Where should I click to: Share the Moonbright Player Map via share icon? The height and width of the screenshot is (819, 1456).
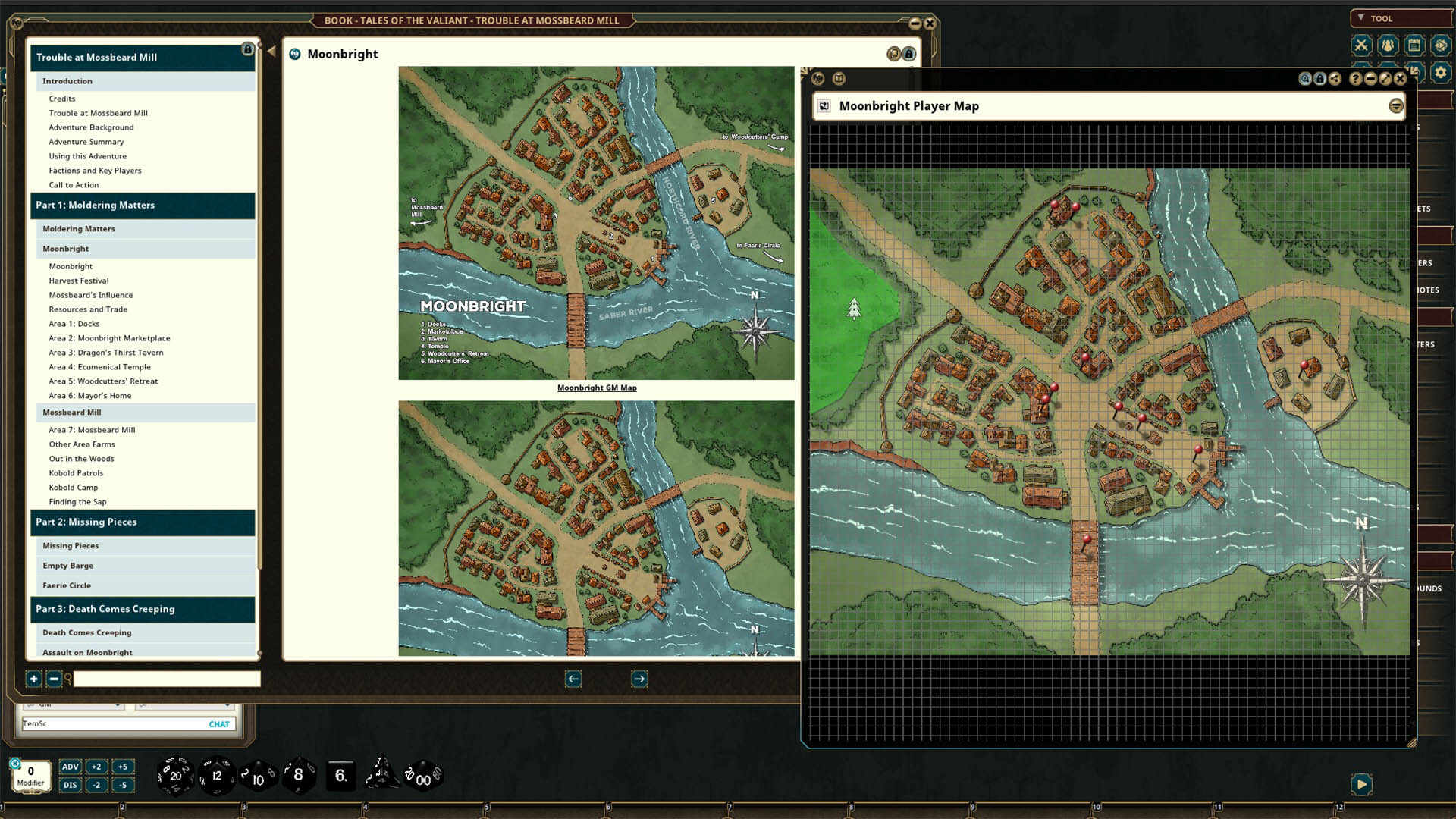[x=1334, y=78]
